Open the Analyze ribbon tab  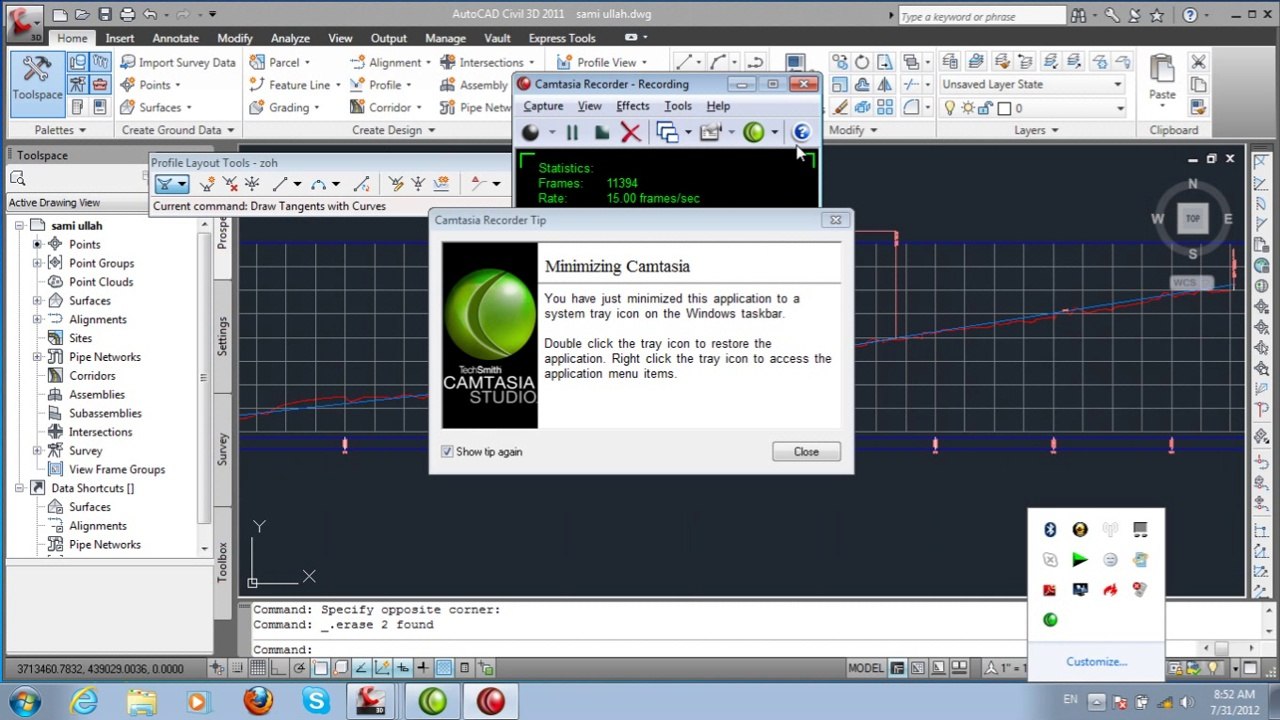pyautogui.click(x=290, y=38)
